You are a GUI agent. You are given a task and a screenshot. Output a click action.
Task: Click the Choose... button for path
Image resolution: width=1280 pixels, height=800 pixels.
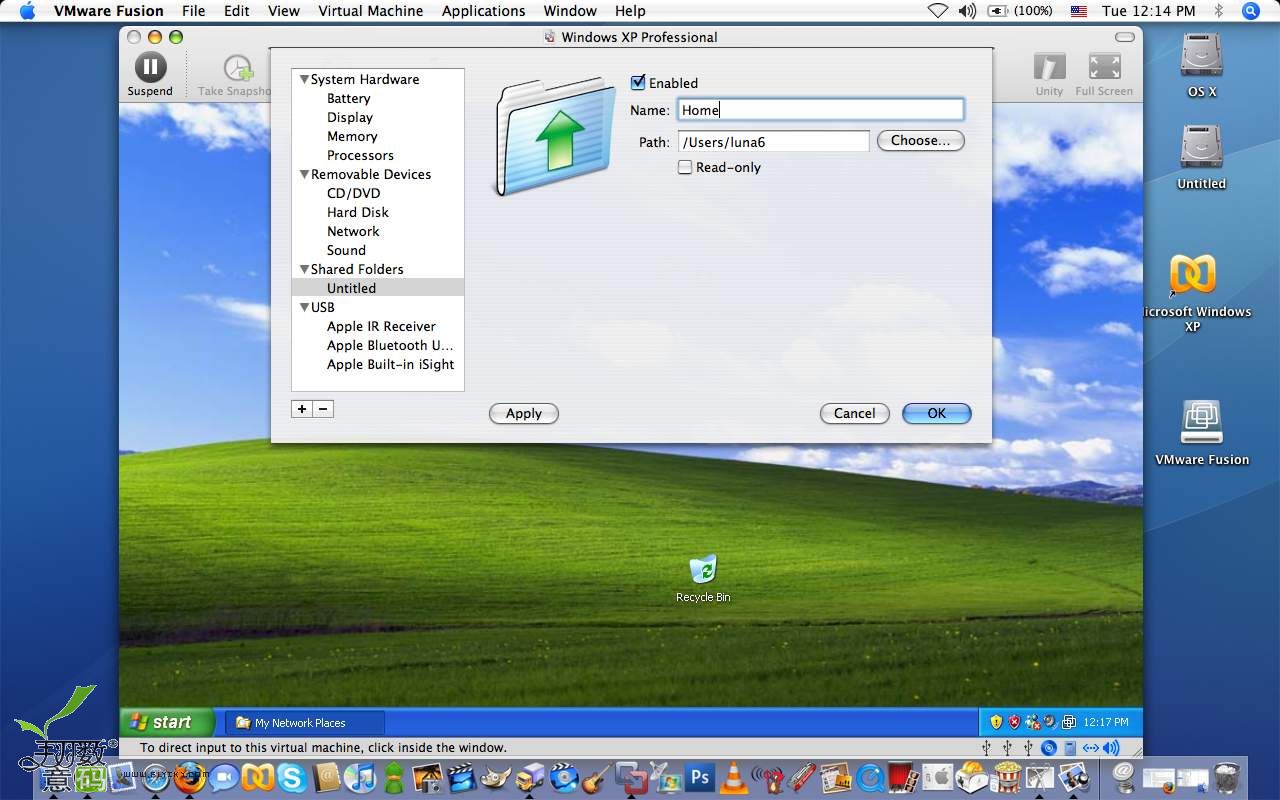(x=920, y=140)
